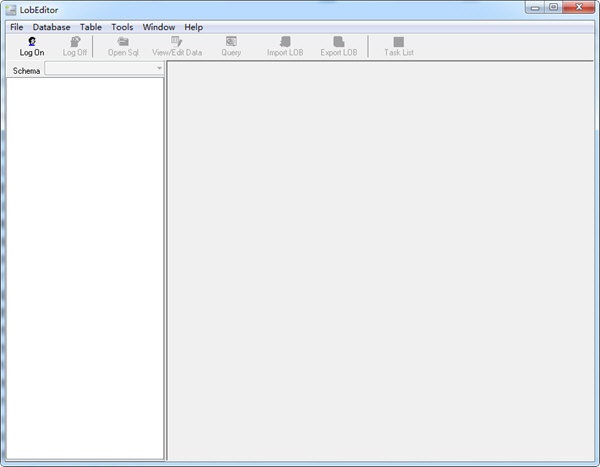This screenshot has width=600, height=467.
Task: Click the Export LOB toolbar icon
Action: coord(339,41)
